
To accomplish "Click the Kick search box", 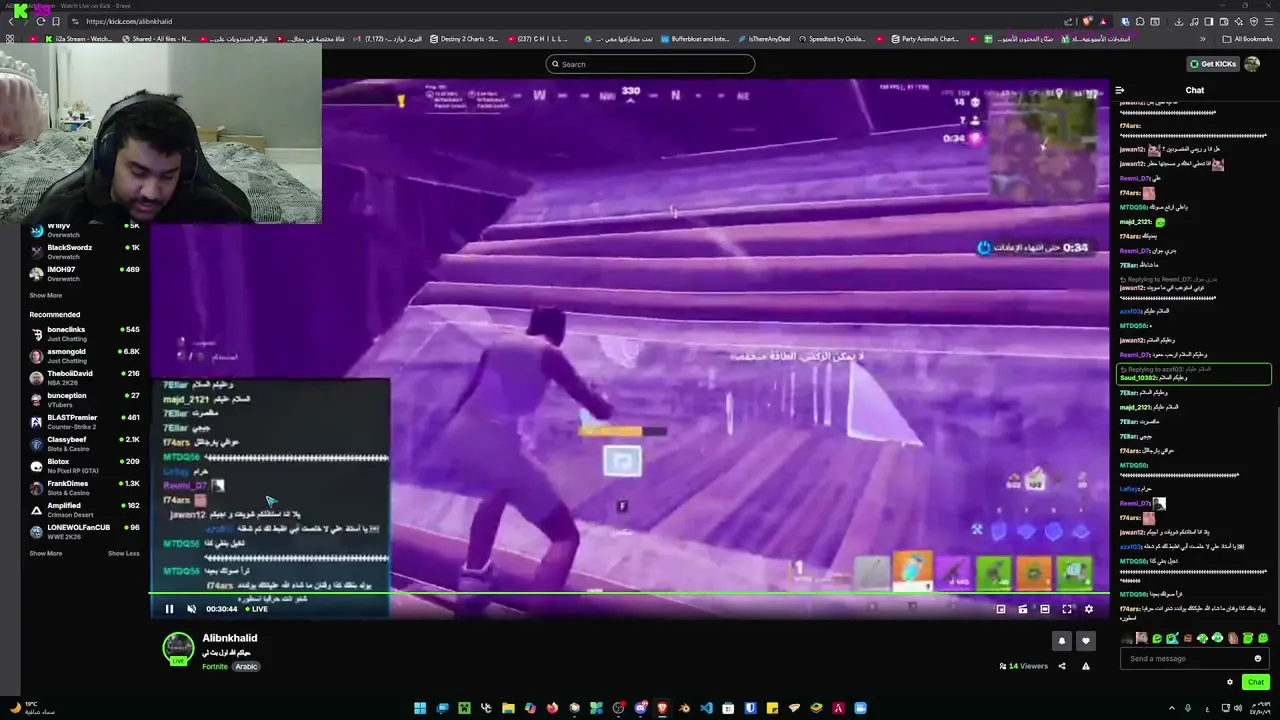I will (650, 64).
